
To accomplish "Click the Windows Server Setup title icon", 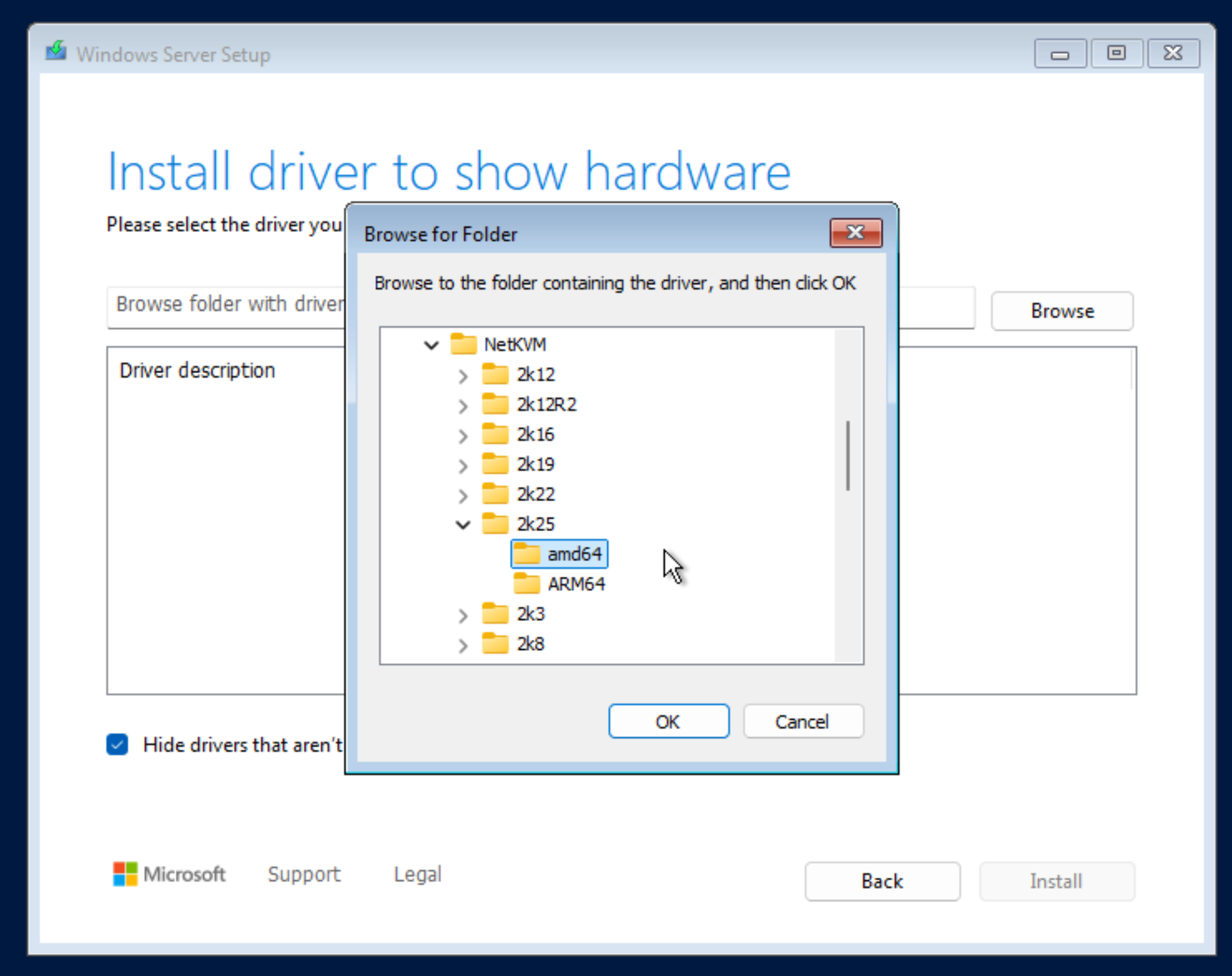I will coord(56,51).
